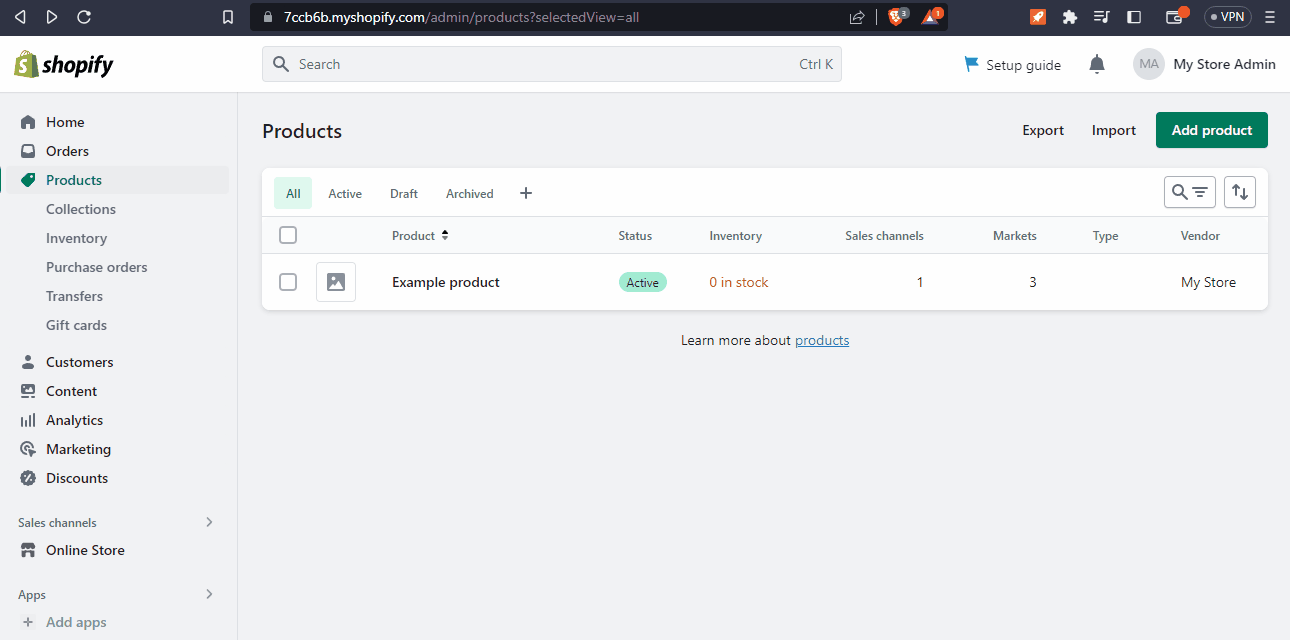This screenshot has height=640, width=1290.
Task: Switch to the Archived tab
Action: pos(469,192)
